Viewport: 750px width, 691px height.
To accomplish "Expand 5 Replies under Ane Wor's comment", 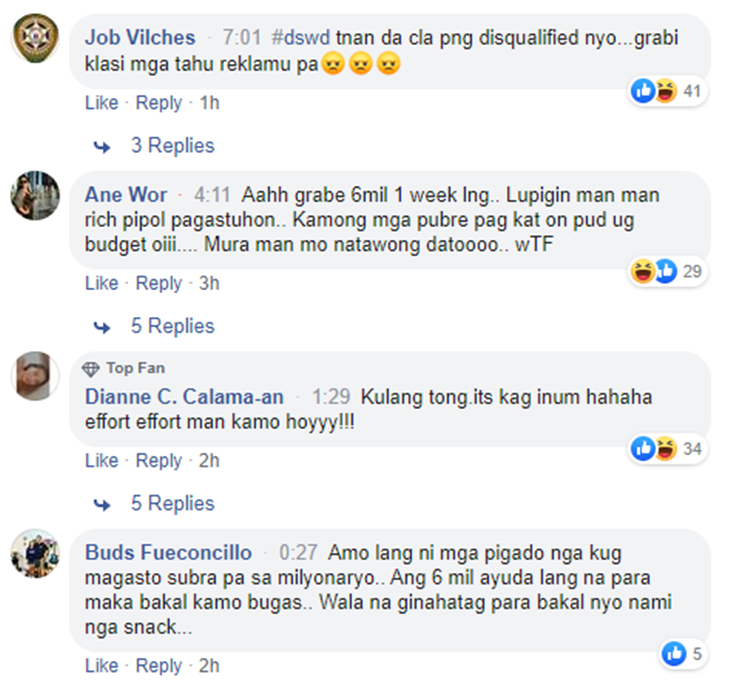I will click(x=173, y=326).
